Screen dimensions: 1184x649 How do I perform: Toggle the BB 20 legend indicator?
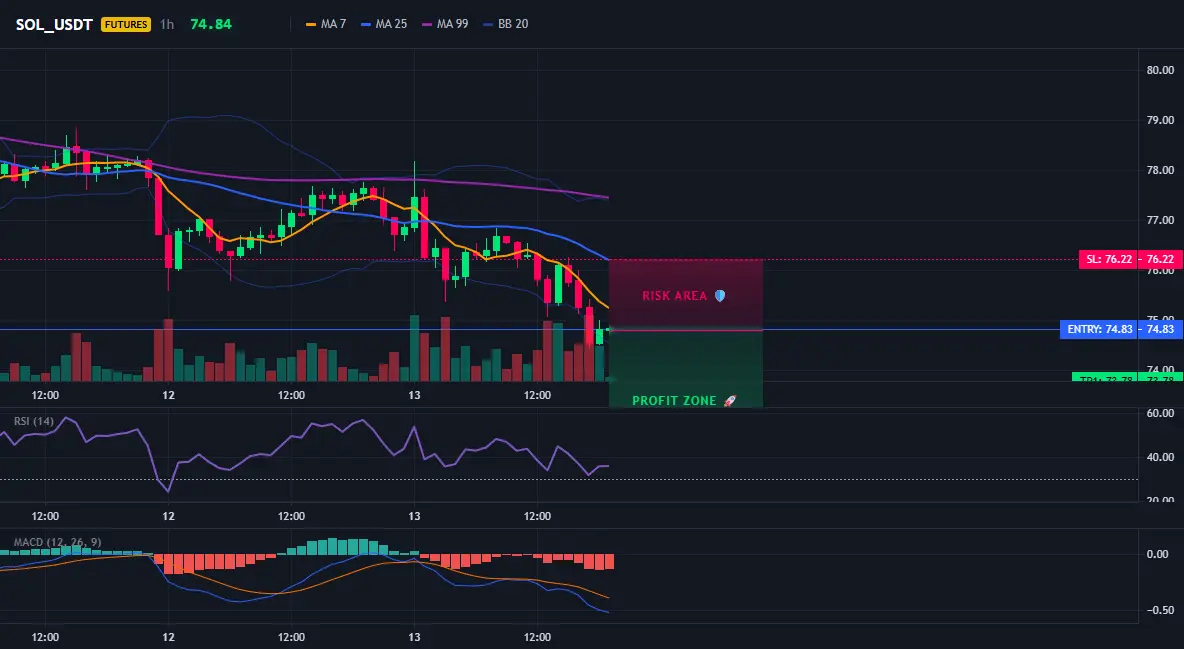pos(506,24)
